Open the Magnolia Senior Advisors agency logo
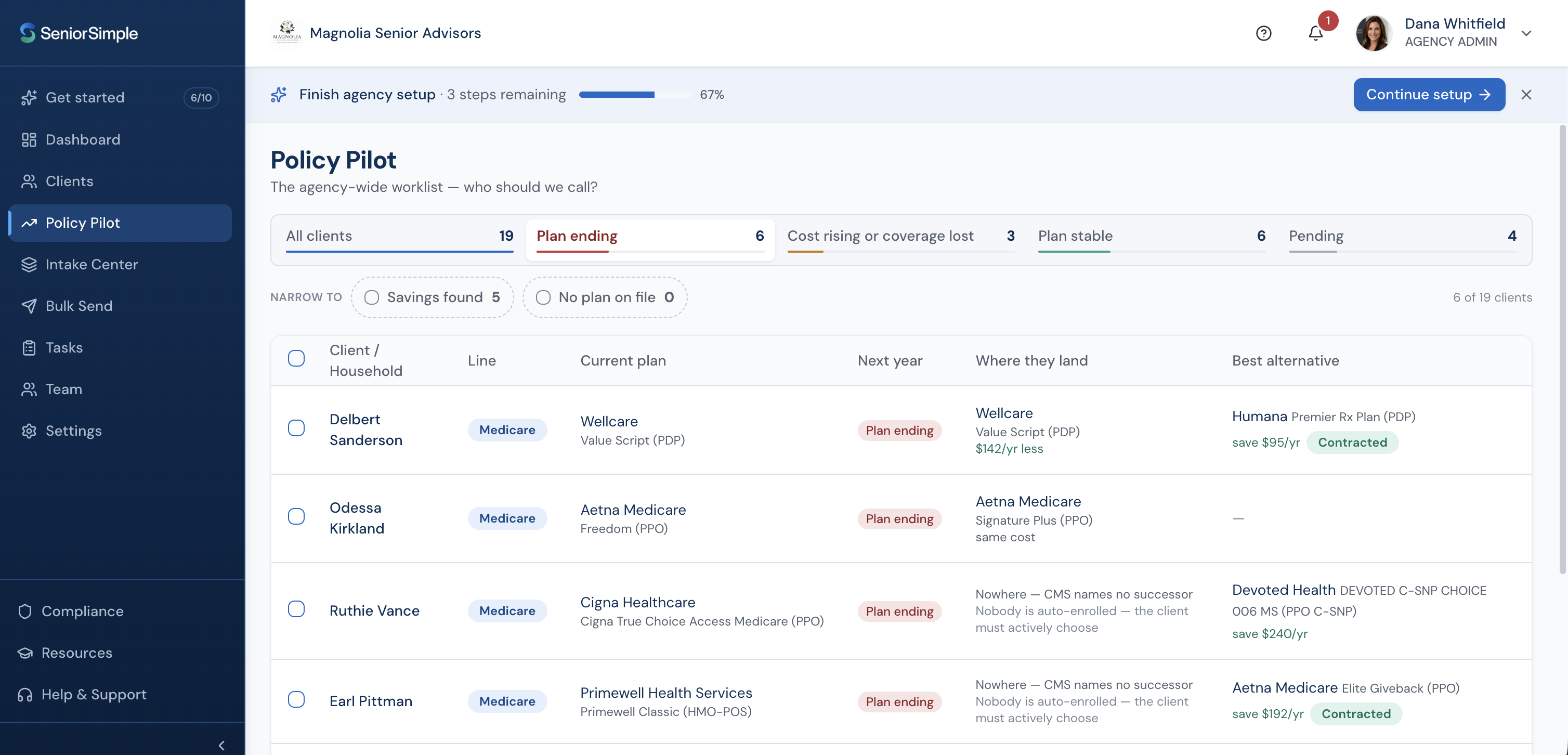This screenshot has width=1568, height=755. (286, 33)
